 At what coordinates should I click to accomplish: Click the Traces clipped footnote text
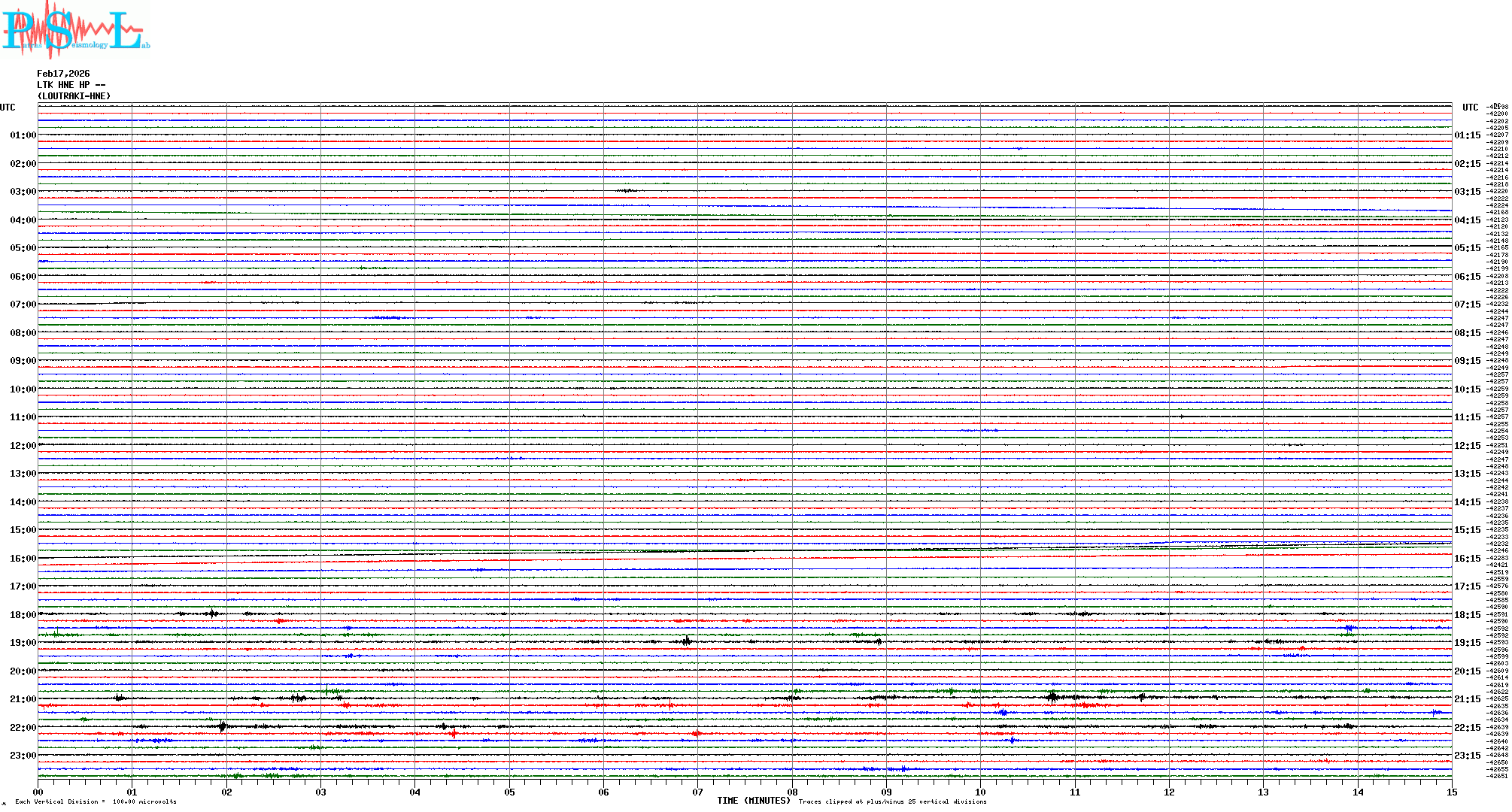(892, 801)
